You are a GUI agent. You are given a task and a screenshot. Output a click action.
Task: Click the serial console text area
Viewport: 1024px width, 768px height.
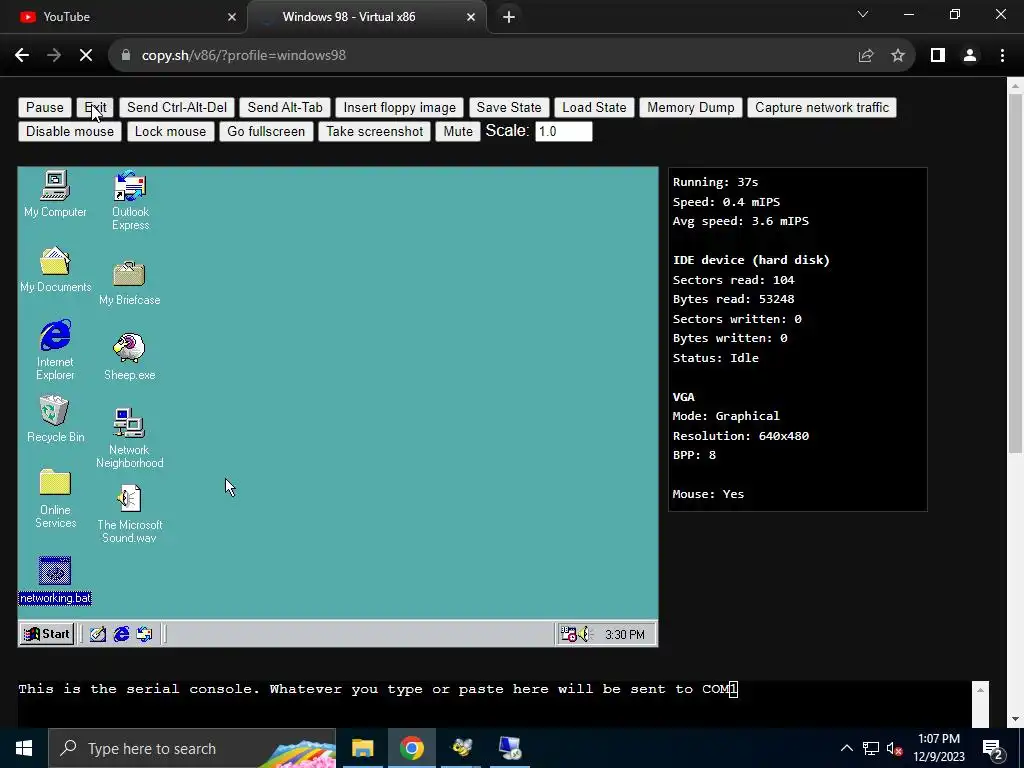point(494,704)
